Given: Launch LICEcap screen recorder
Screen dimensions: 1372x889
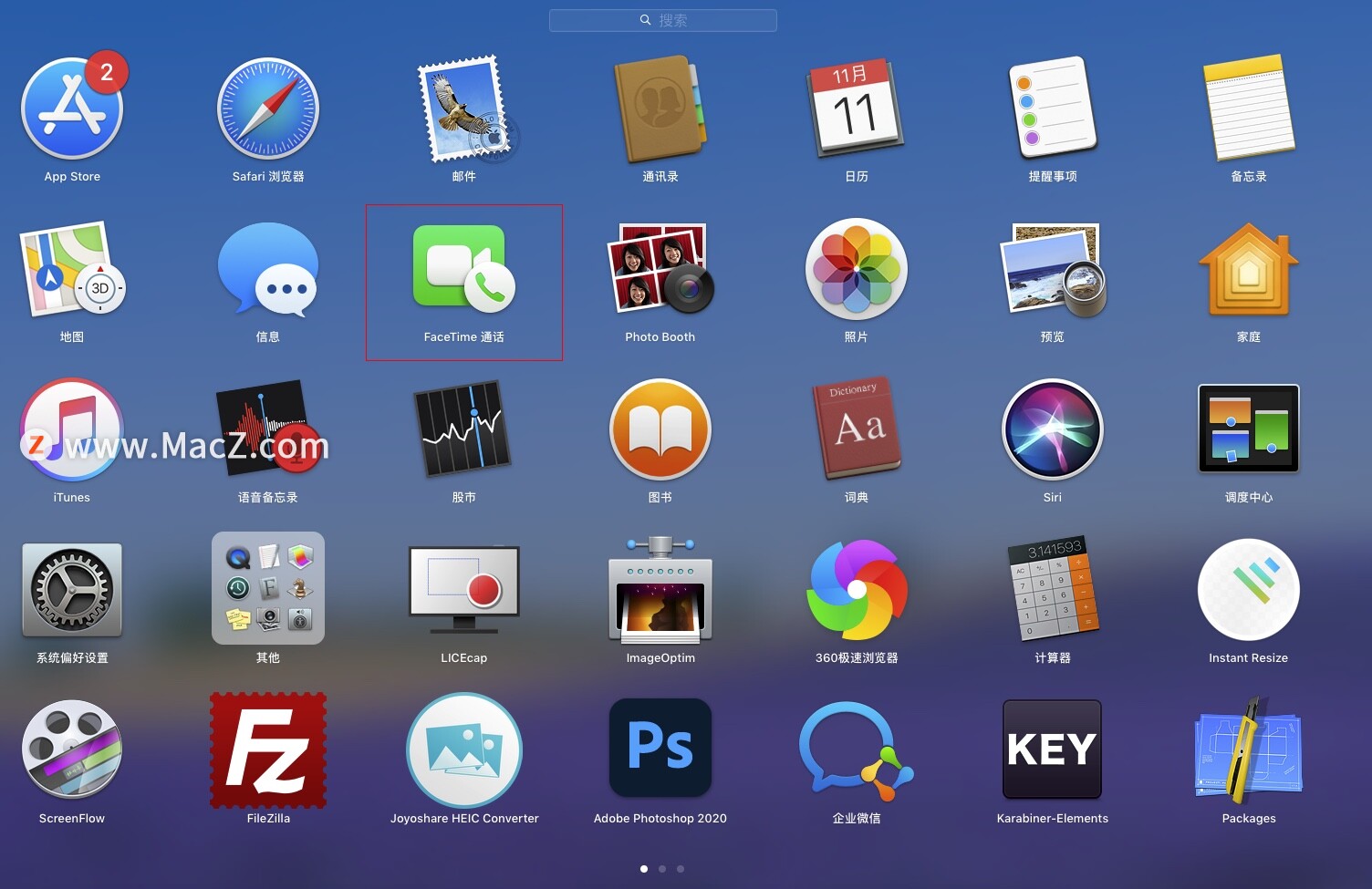Looking at the screenshot, I should [464, 590].
